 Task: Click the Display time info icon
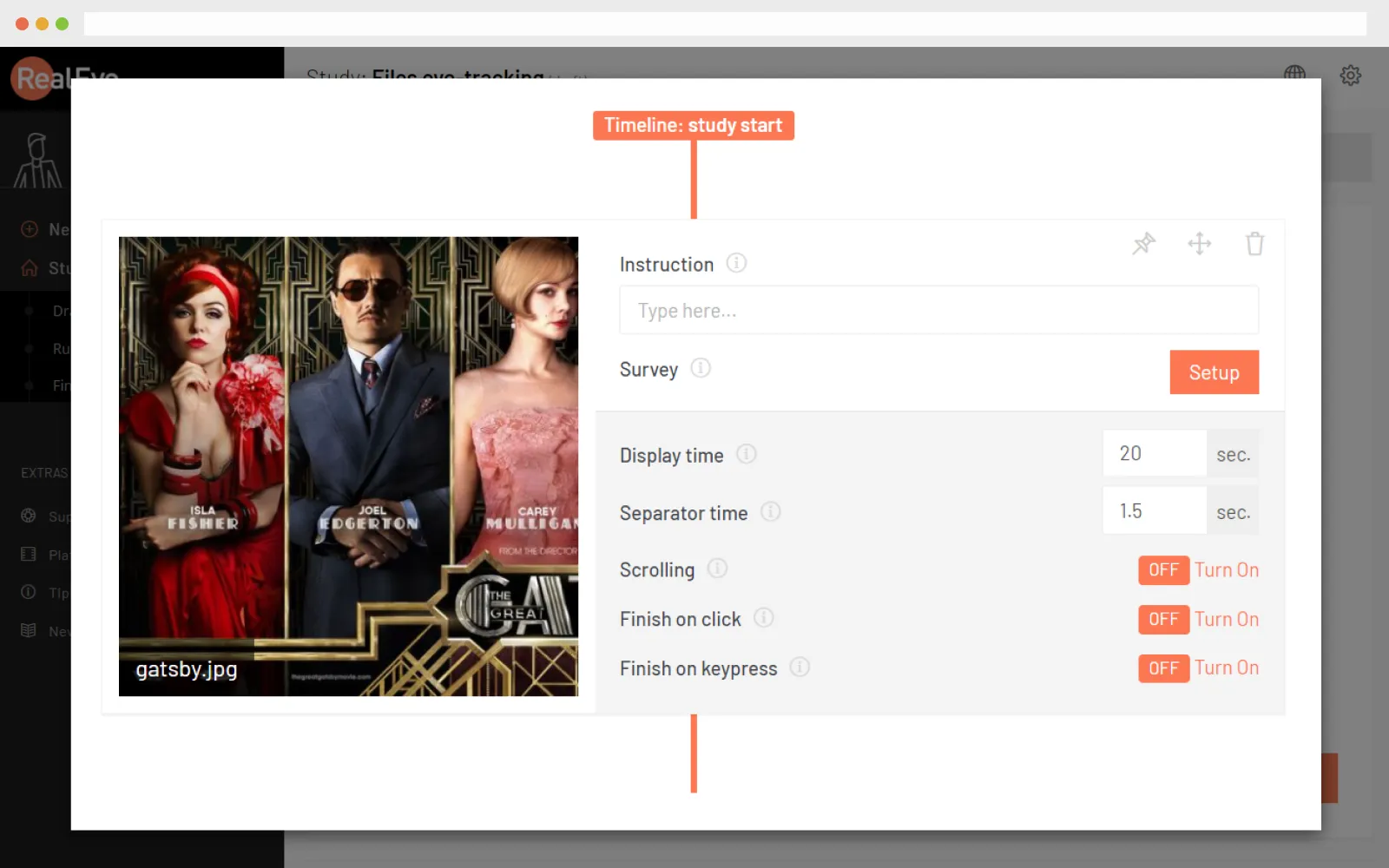(x=747, y=454)
